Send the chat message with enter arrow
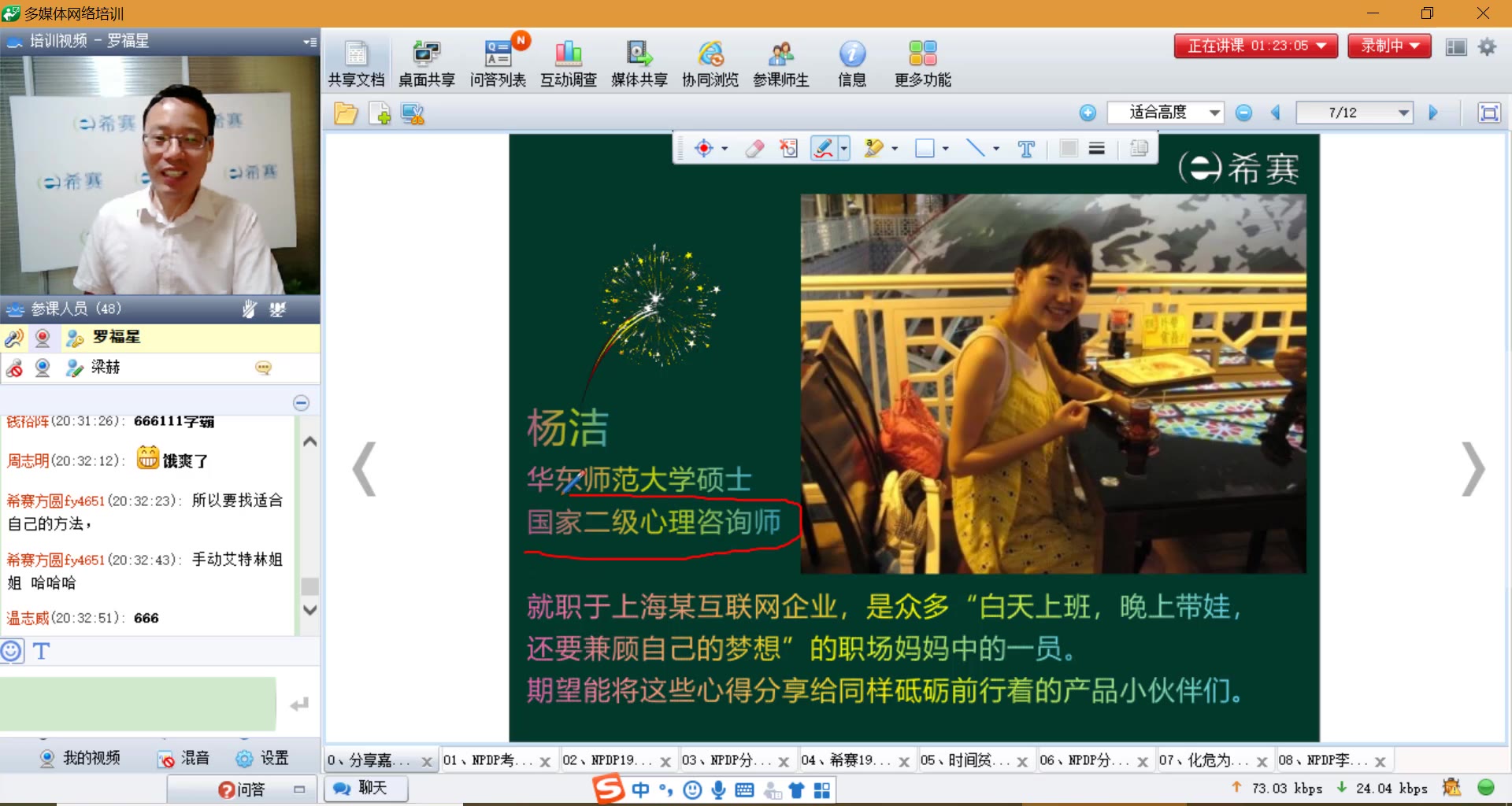 tap(299, 704)
